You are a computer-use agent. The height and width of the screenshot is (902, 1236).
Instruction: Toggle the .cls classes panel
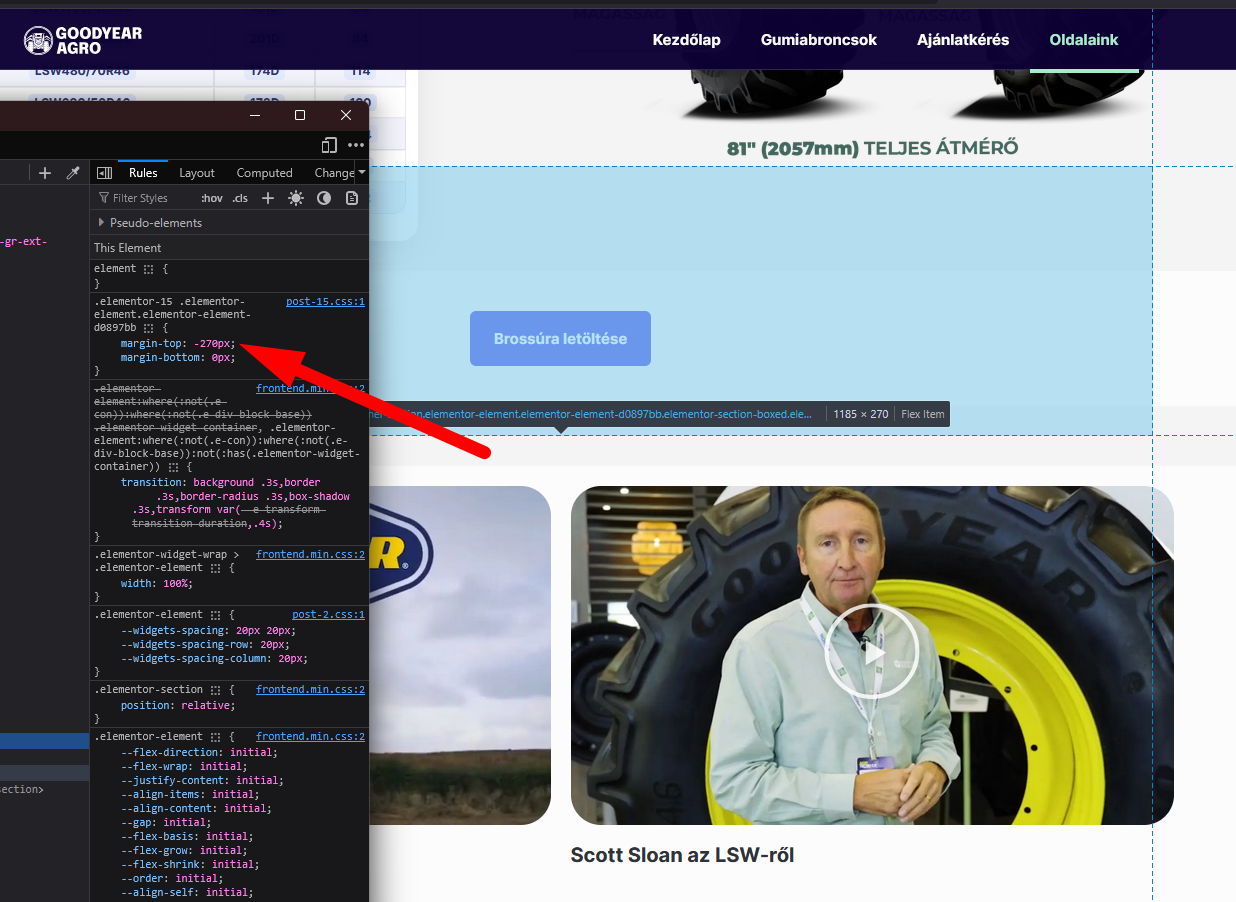240,198
